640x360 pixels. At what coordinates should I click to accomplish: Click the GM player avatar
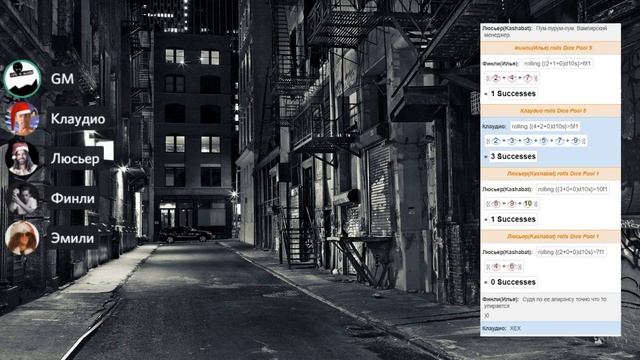(22, 79)
